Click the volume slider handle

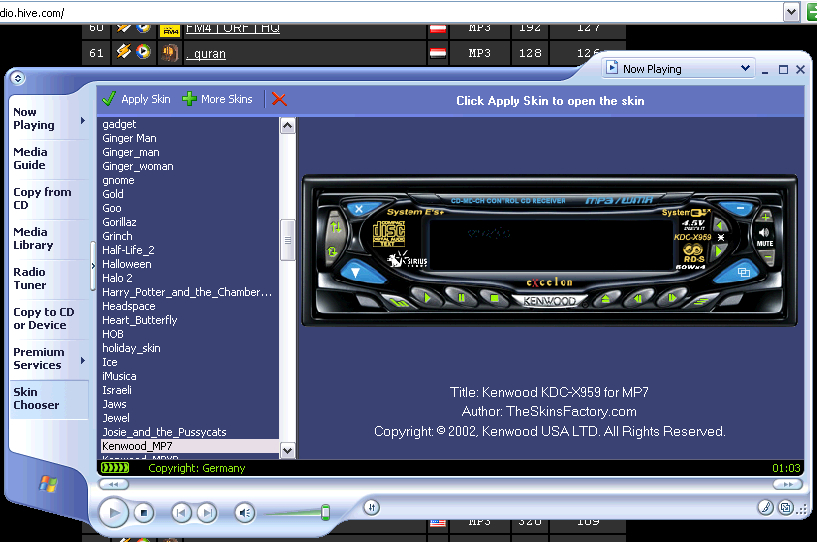pos(325,513)
